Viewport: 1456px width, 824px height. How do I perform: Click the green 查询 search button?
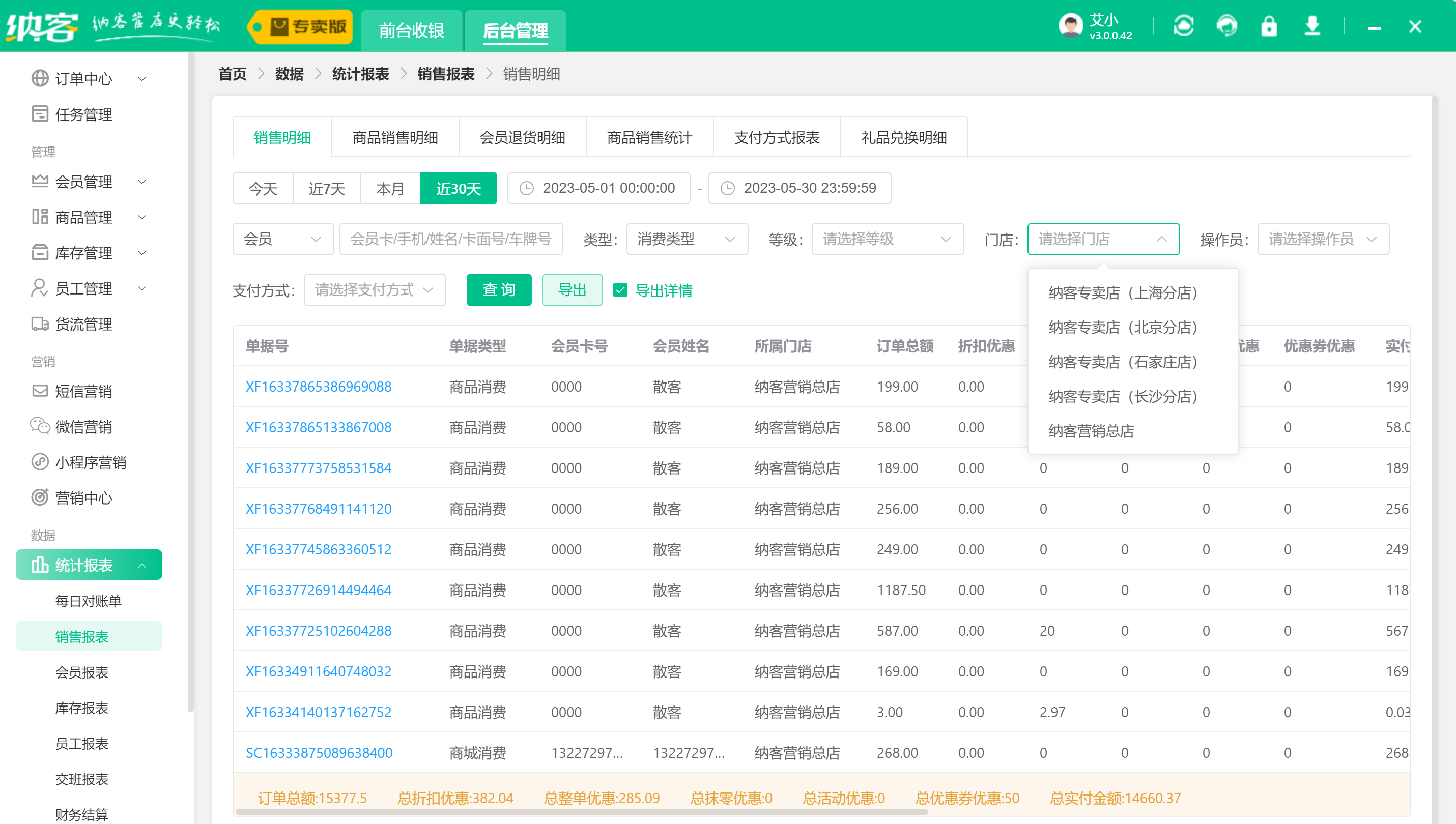(x=499, y=290)
